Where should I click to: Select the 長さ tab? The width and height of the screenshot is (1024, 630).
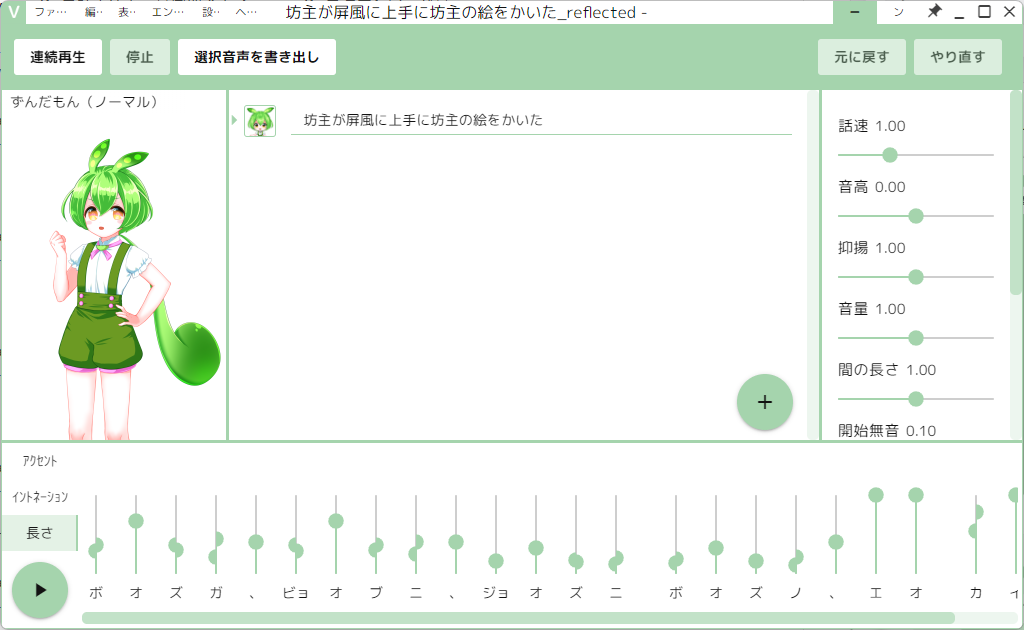pos(39,533)
